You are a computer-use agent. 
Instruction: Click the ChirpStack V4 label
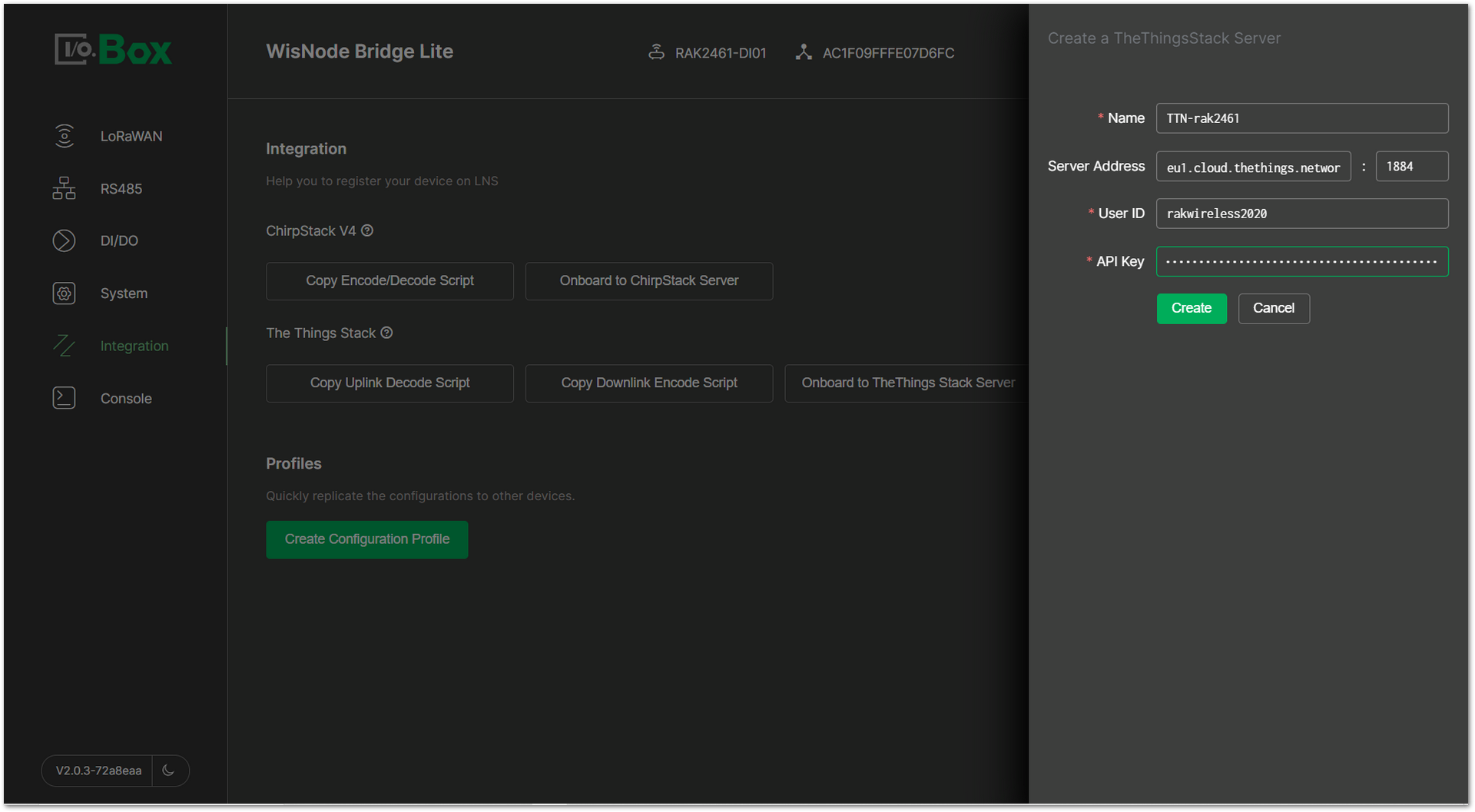point(311,231)
